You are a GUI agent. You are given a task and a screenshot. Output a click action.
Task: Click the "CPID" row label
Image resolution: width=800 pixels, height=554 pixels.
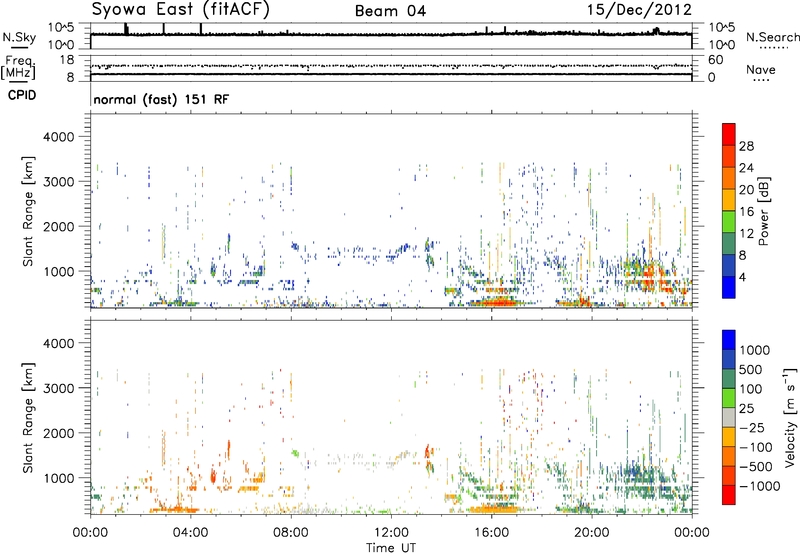tap(22, 95)
